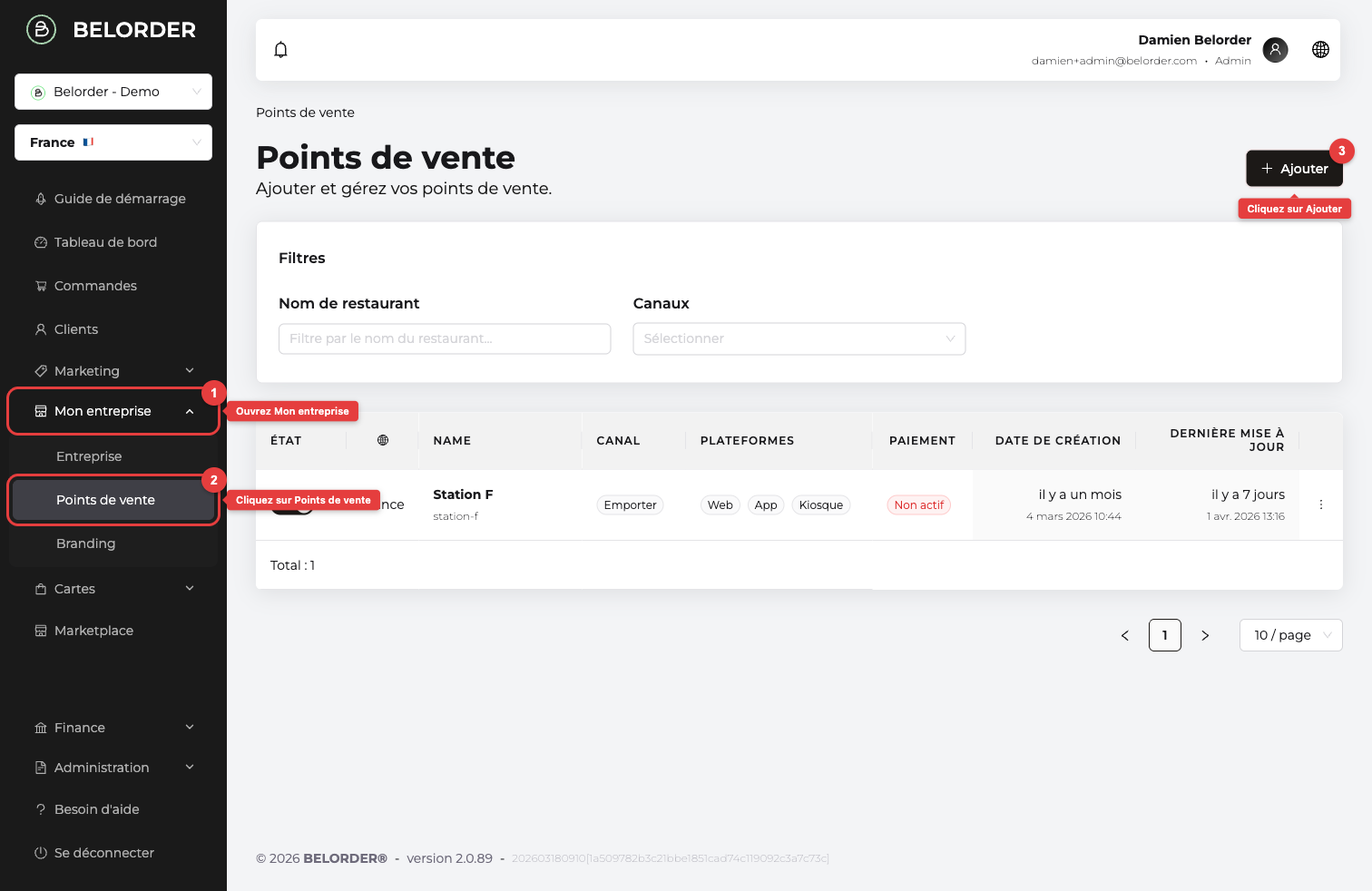Click the restaurant name filter field
This screenshot has width=1372, height=891.
click(445, 338)
